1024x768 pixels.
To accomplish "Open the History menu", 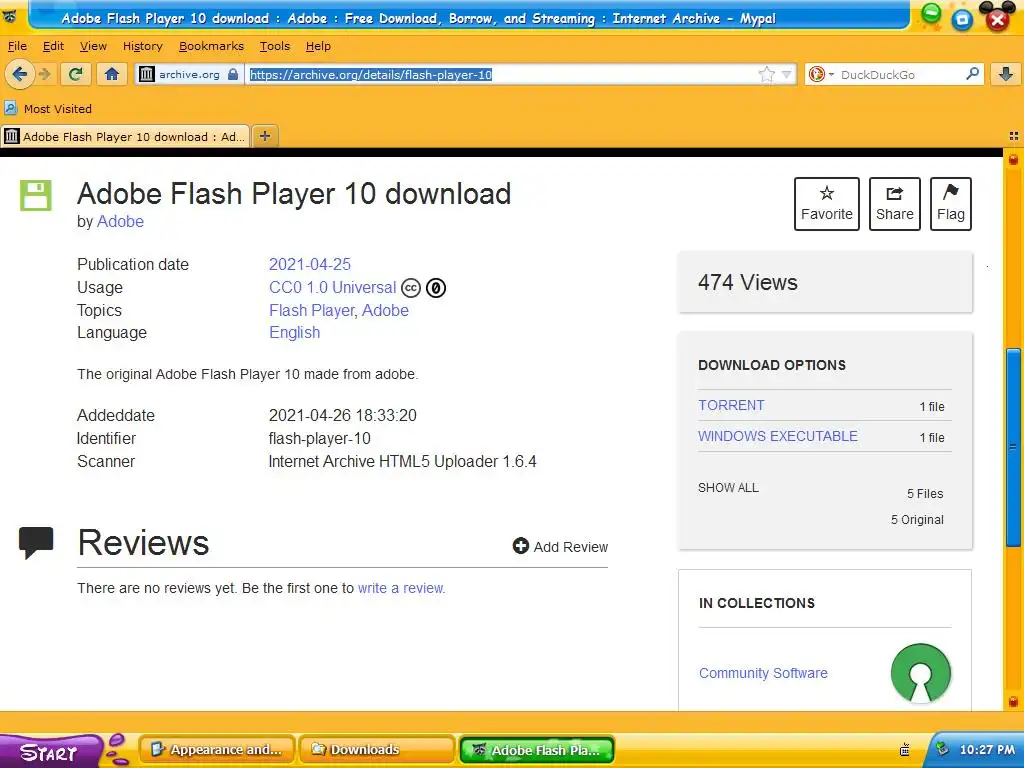I will pos(142,46).
